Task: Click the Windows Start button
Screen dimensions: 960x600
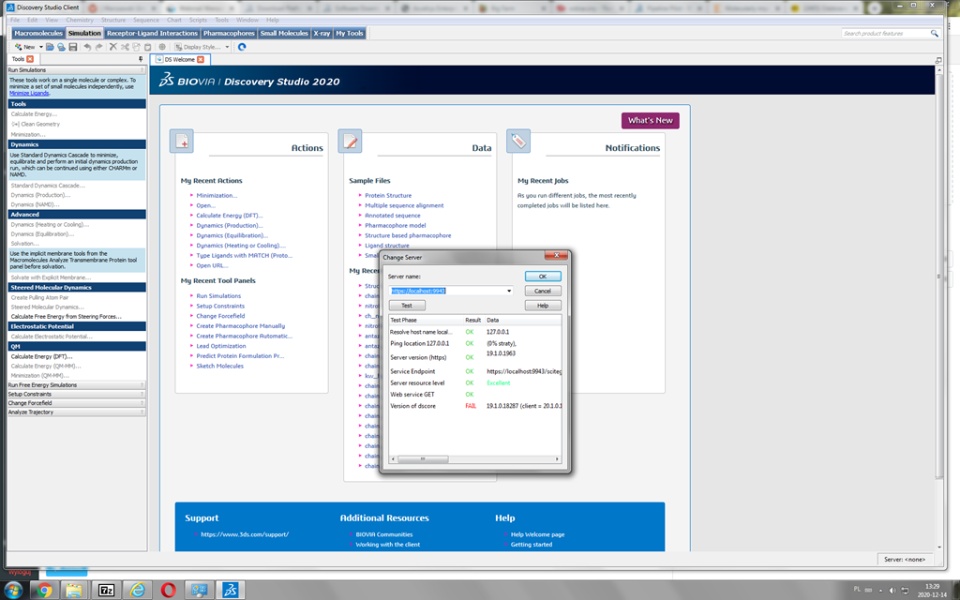Action: 13,590
